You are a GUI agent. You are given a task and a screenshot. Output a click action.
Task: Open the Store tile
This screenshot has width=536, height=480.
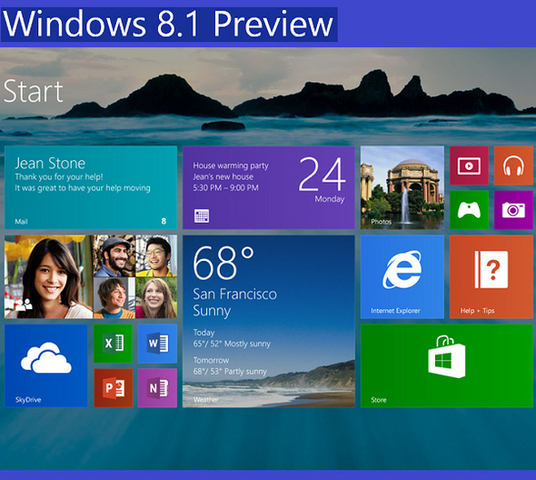tap(447, 366)
